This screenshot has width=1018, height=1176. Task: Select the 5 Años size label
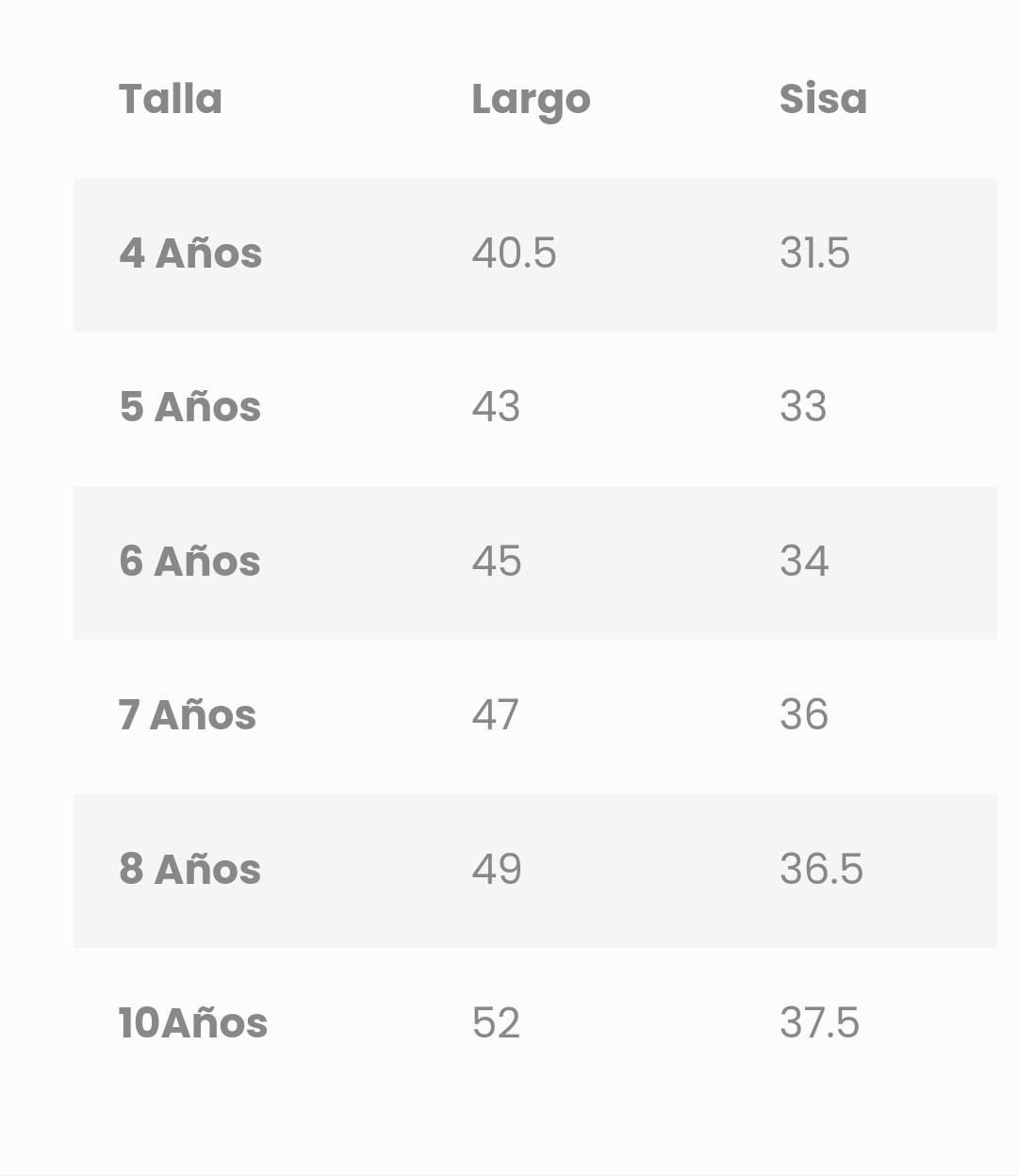190,407
